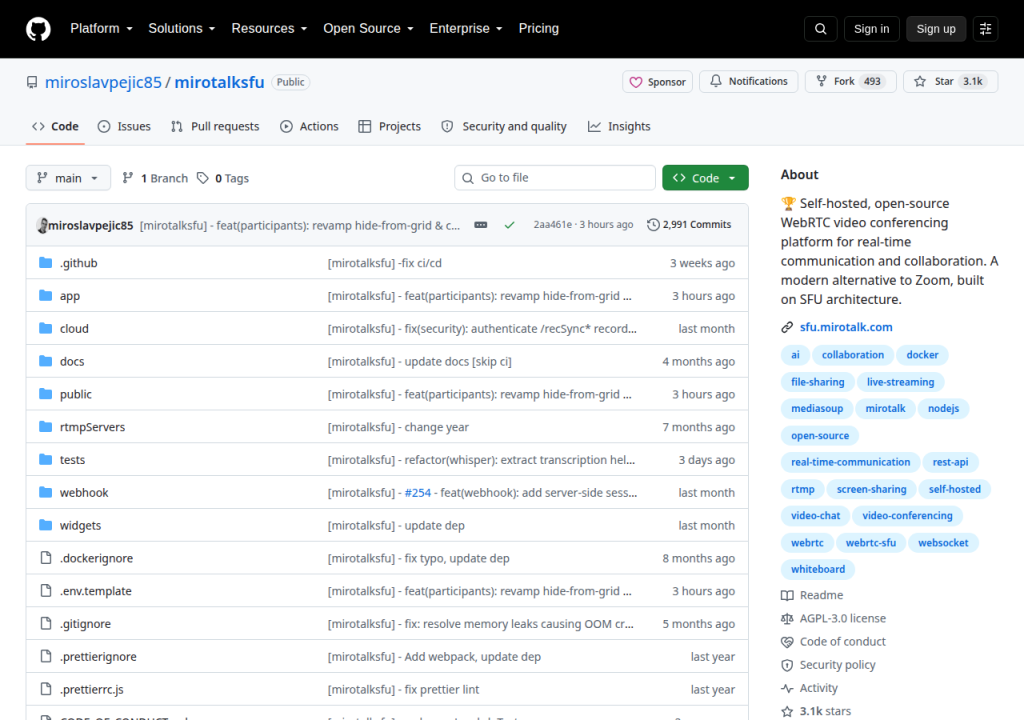The width and height of the screenshot is (1024, 720).
Task: Switch to the Pull requests tab
Action: (x=215, y=127)
